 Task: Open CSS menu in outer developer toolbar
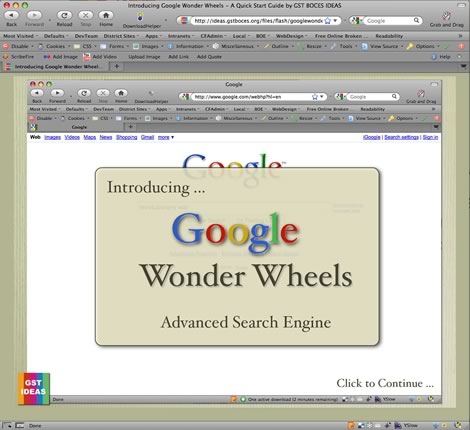point(85,46)
